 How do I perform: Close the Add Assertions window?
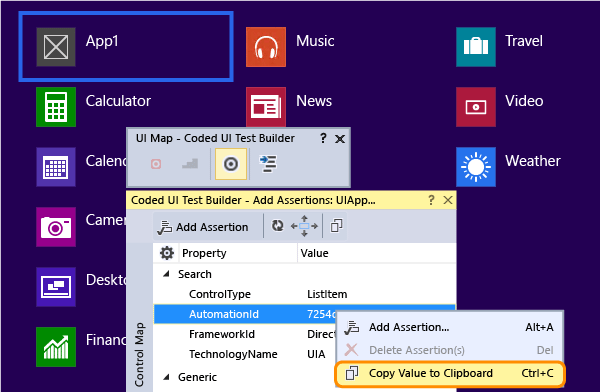pos(448,200)
